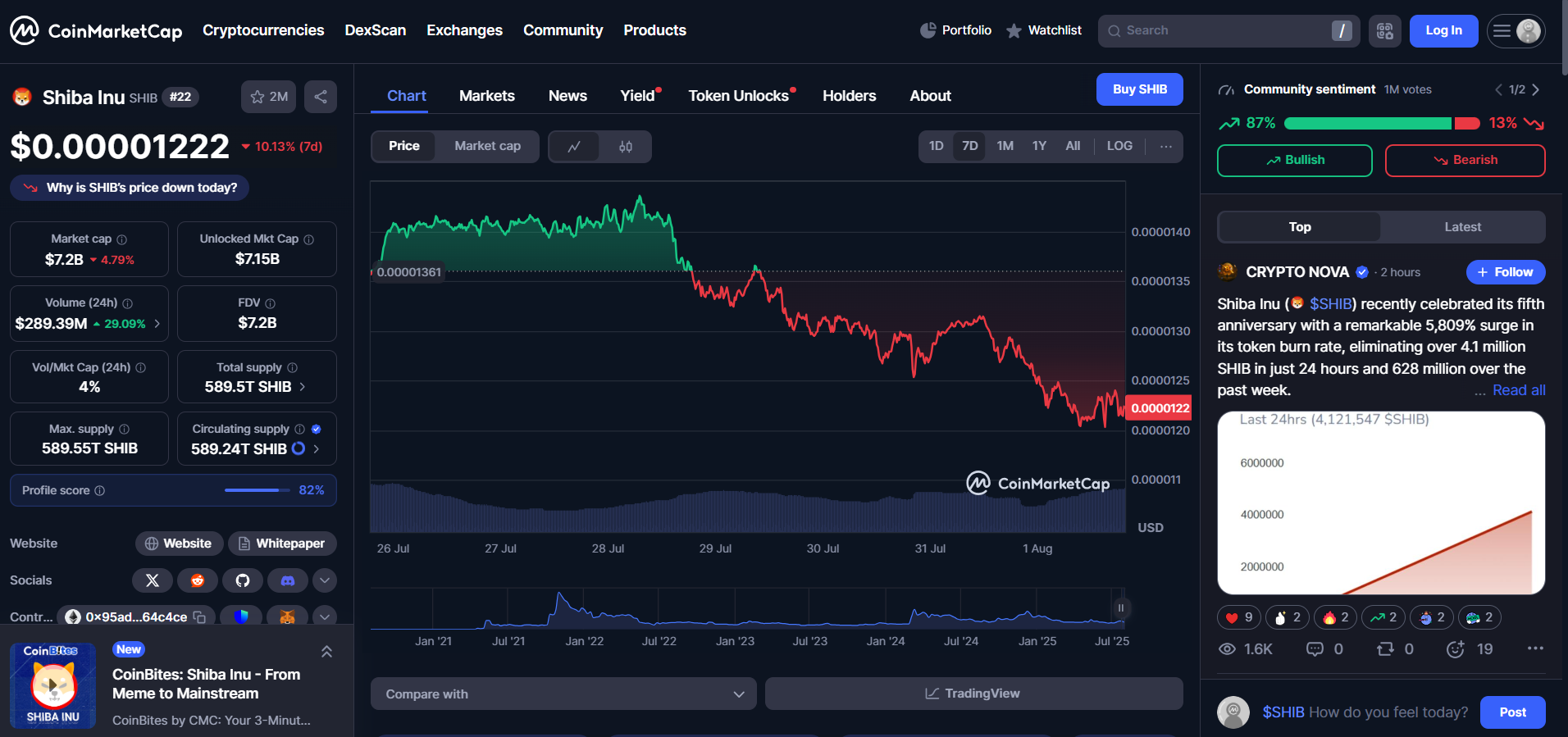Click the Profile score progress bar
This screenshot has width=1568, height=737.
coord(258,490)
